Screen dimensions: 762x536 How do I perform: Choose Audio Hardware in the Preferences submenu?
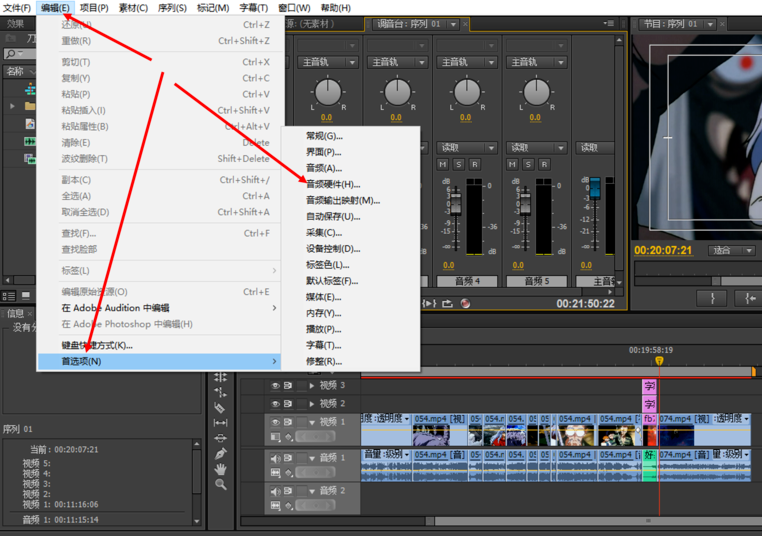tap(350, 184)
